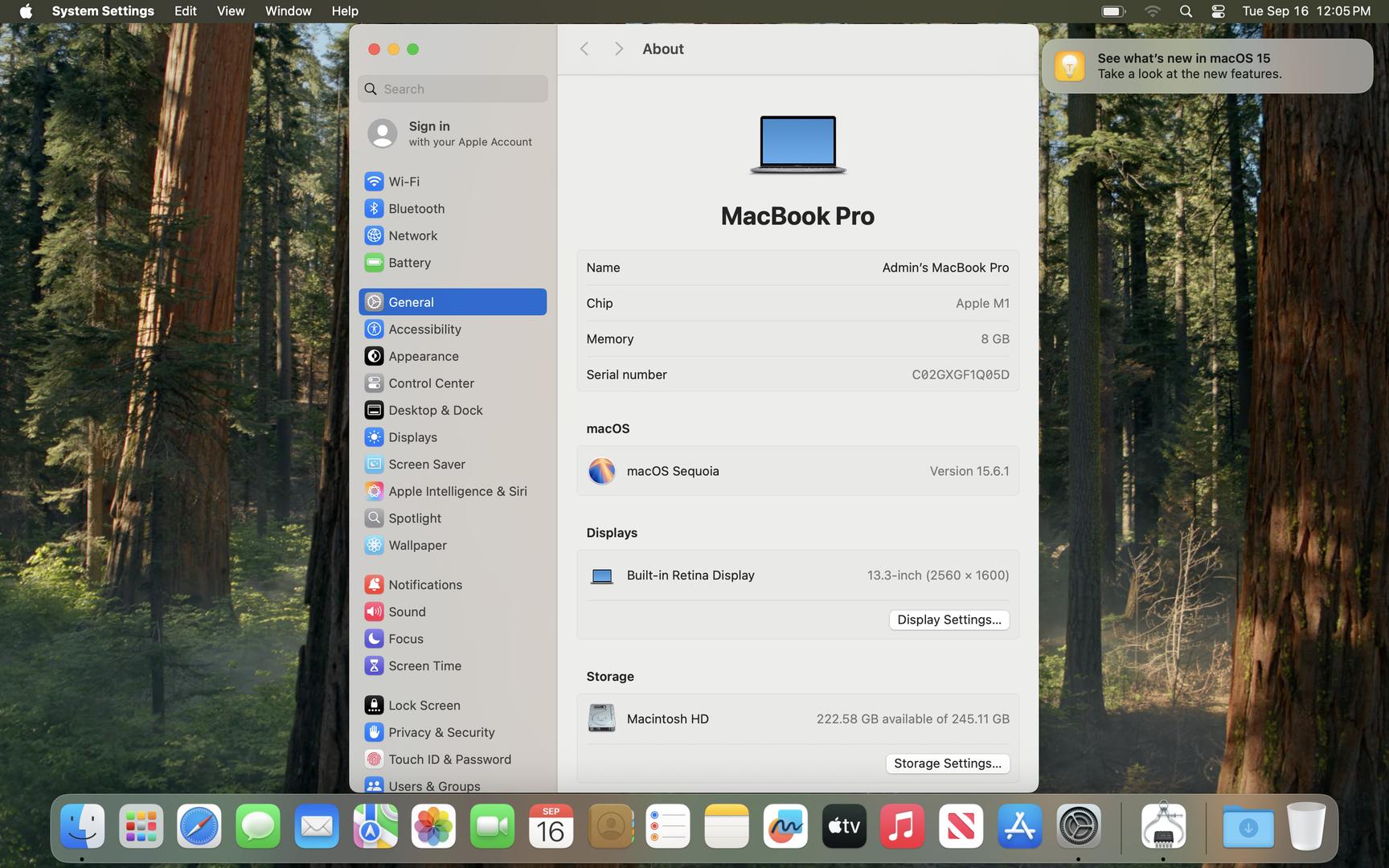This screenshot has height=868, width=1389.
Task: Open Screen Time settings
Action: 453,665
